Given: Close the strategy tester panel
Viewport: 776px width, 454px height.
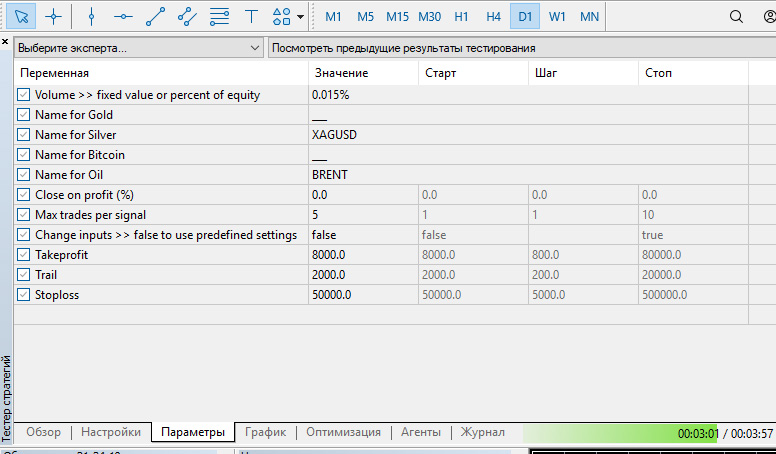Looking at the screenshot, I should tap(5, 42).
